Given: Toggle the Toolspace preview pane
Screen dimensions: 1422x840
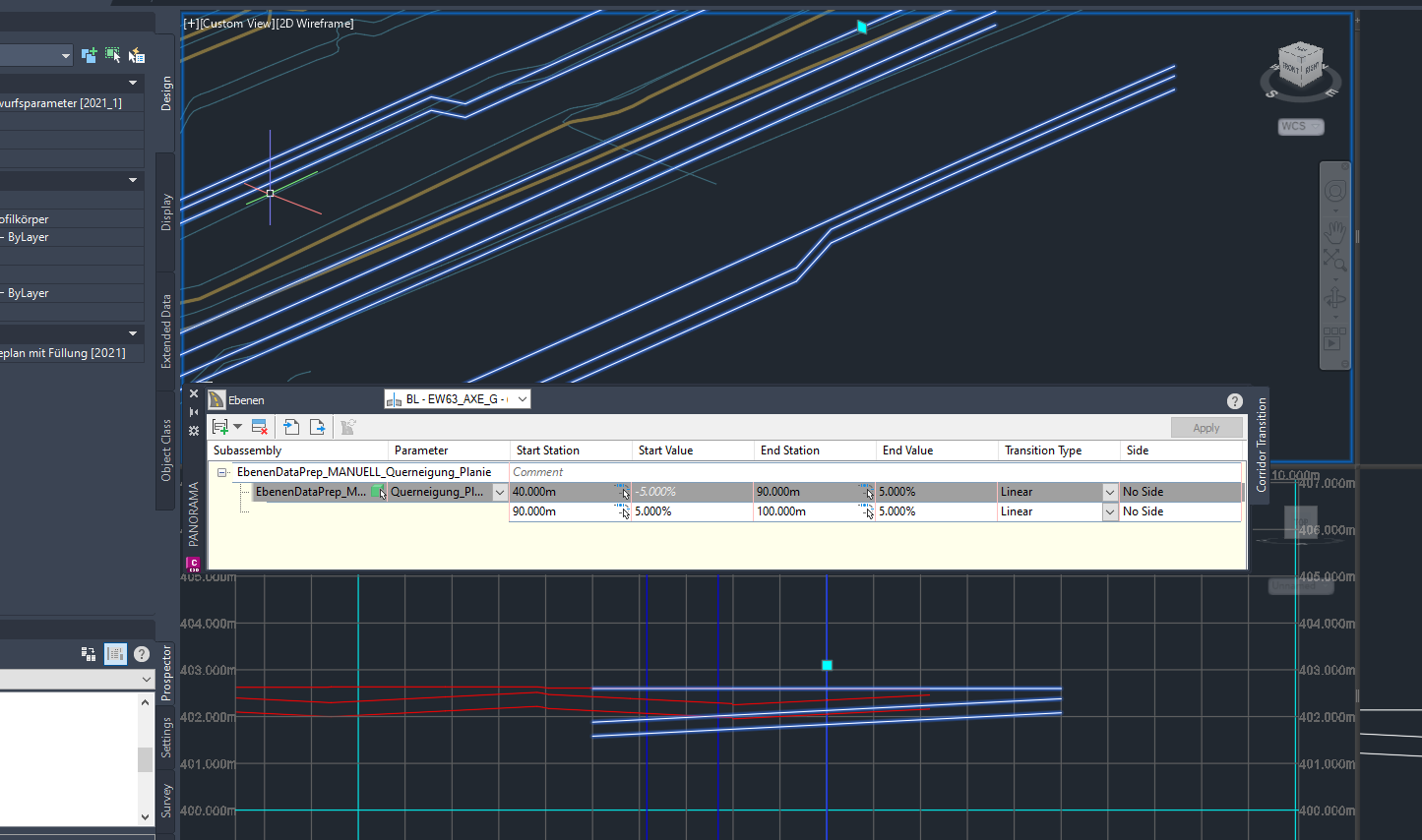Looking at the screenshot, I should coord(115,653).
